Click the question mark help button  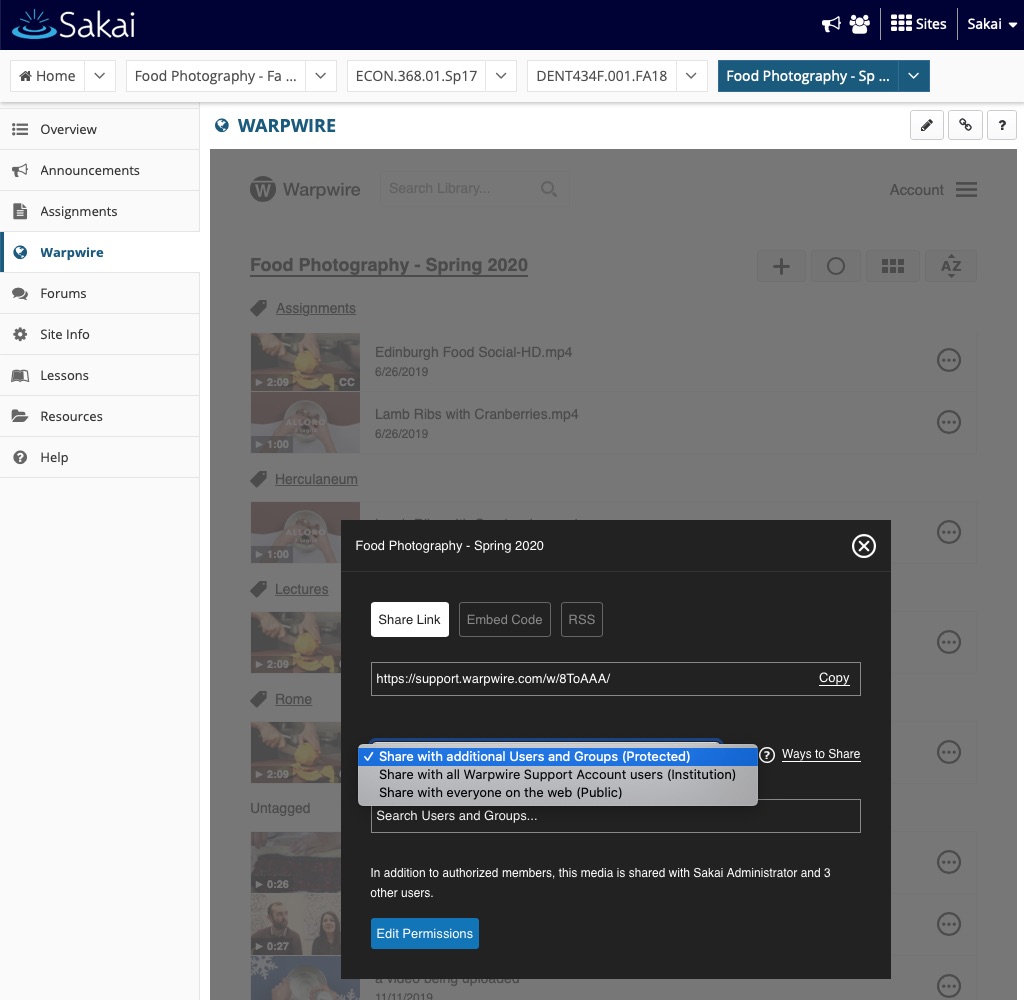[x=1002, y=125]
